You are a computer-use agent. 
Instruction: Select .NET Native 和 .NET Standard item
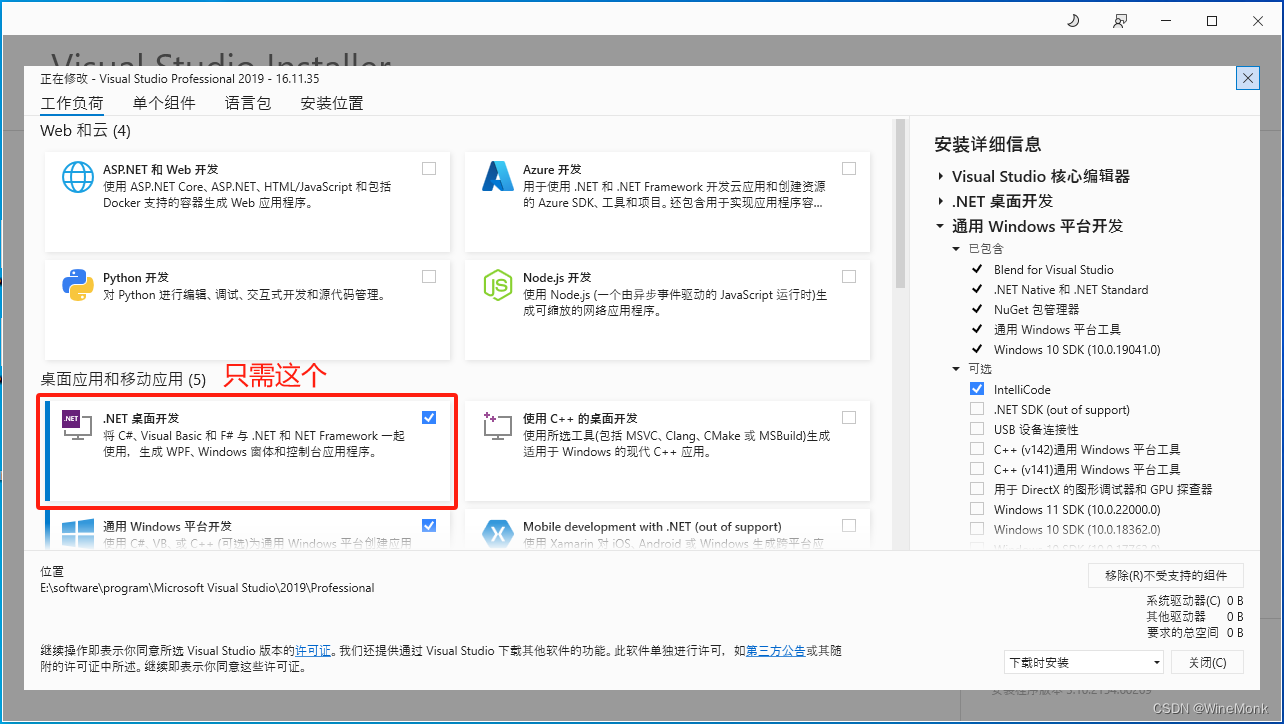(1071, 289)
